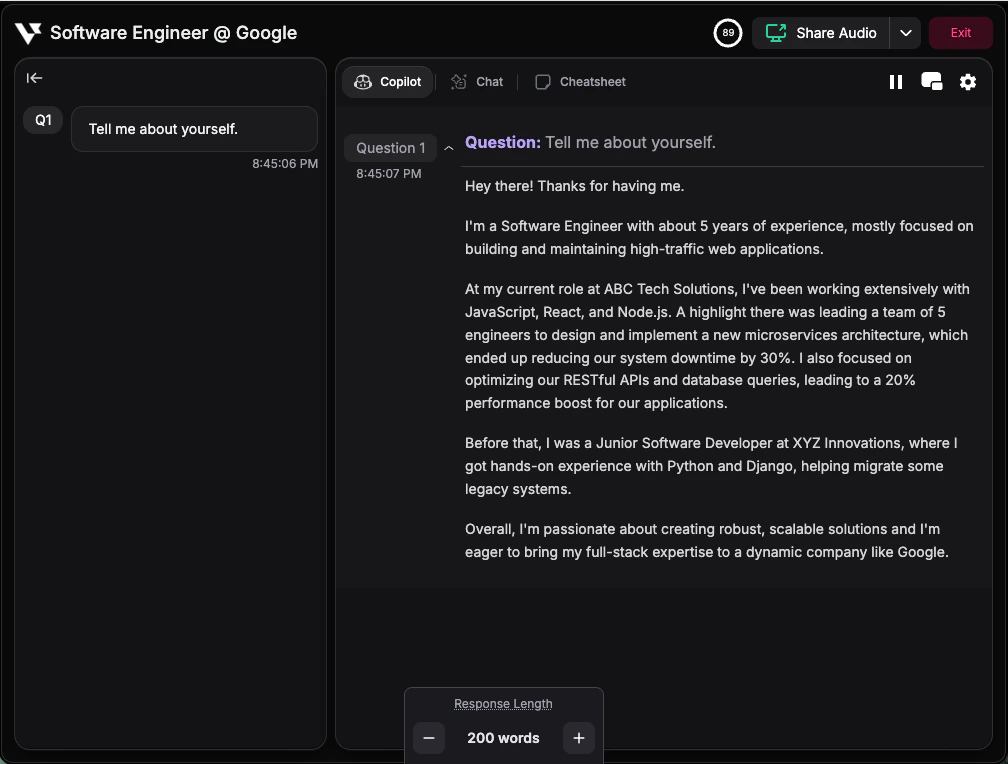Exit the interview session

click(x=961, y=33)
